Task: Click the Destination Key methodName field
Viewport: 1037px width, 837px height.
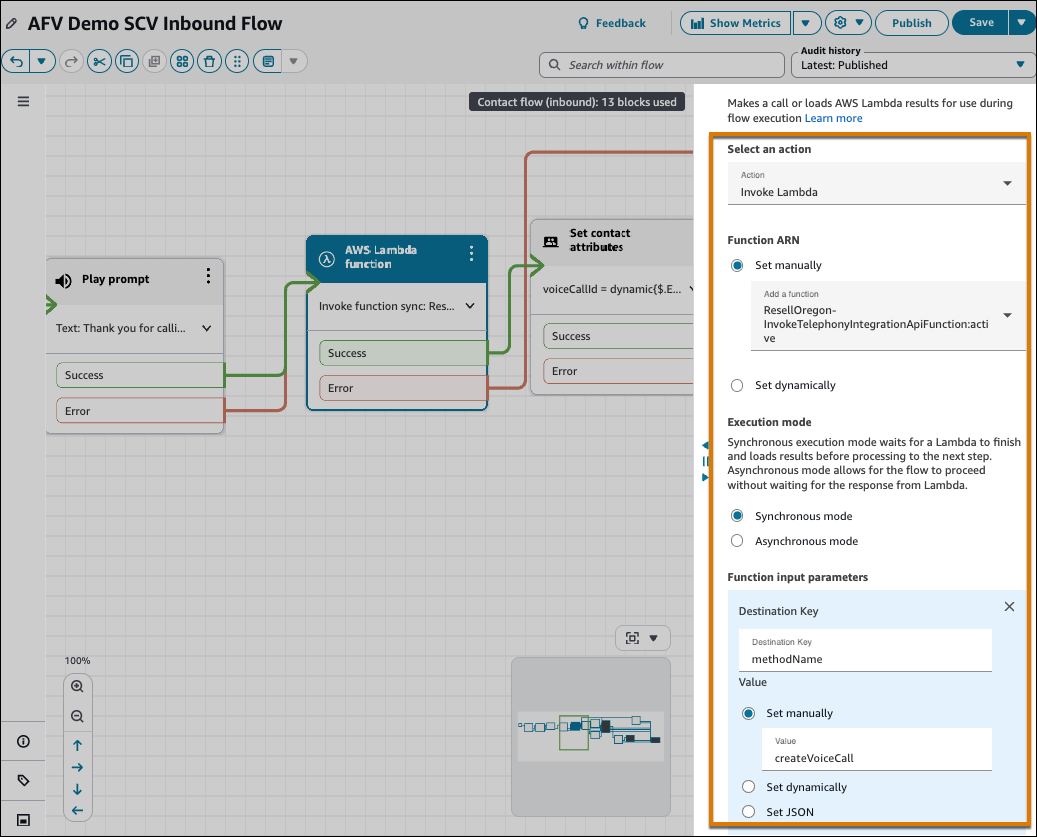Action: 865,651
